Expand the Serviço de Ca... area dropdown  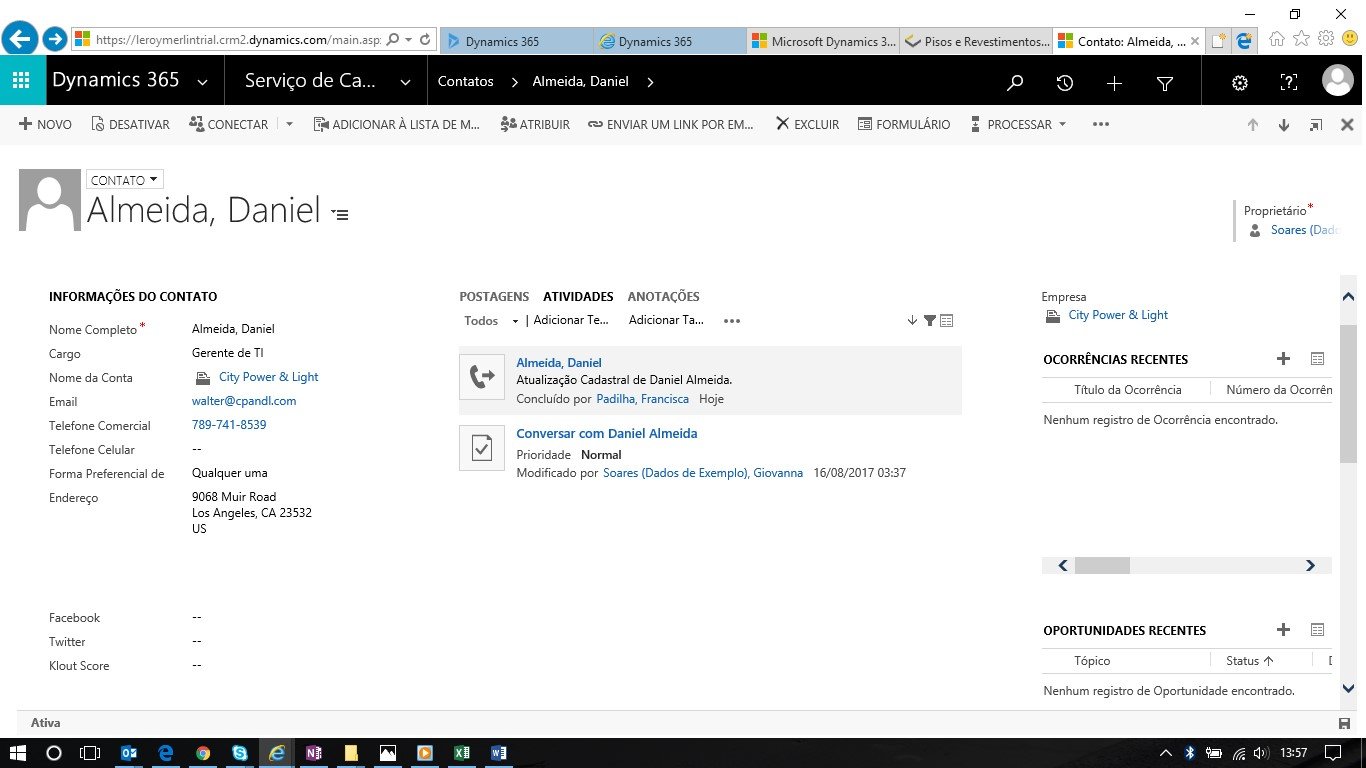pos(405,82)
